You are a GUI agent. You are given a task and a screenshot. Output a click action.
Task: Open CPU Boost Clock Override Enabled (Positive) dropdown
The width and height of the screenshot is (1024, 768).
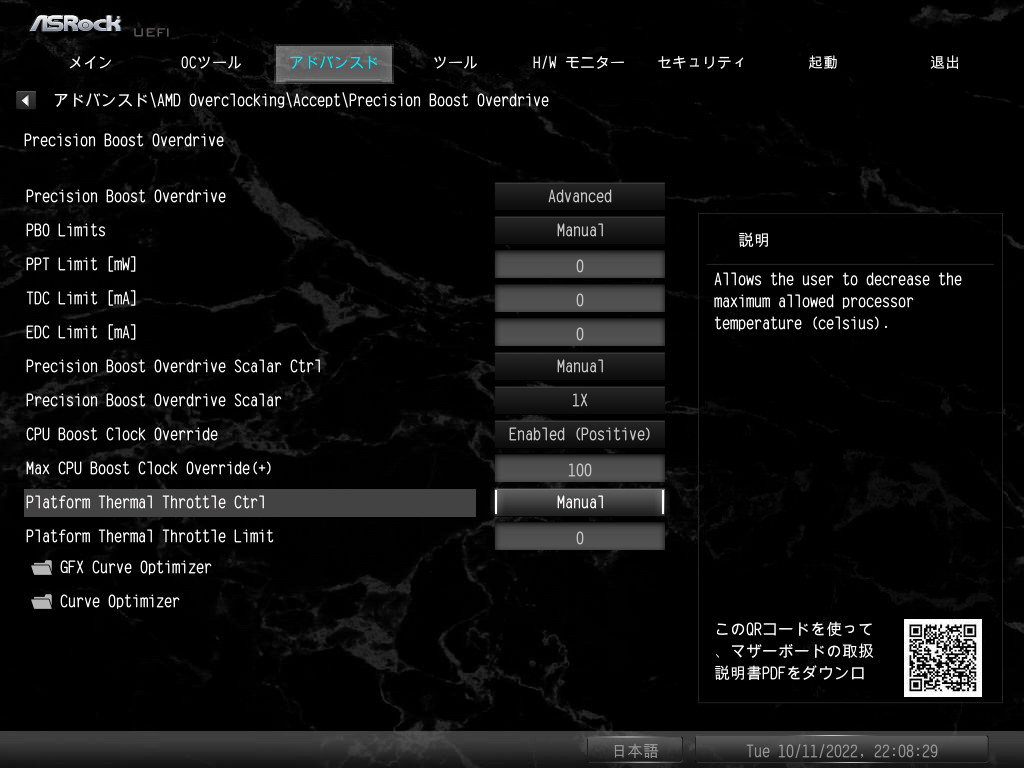click(x=579, y=434)
